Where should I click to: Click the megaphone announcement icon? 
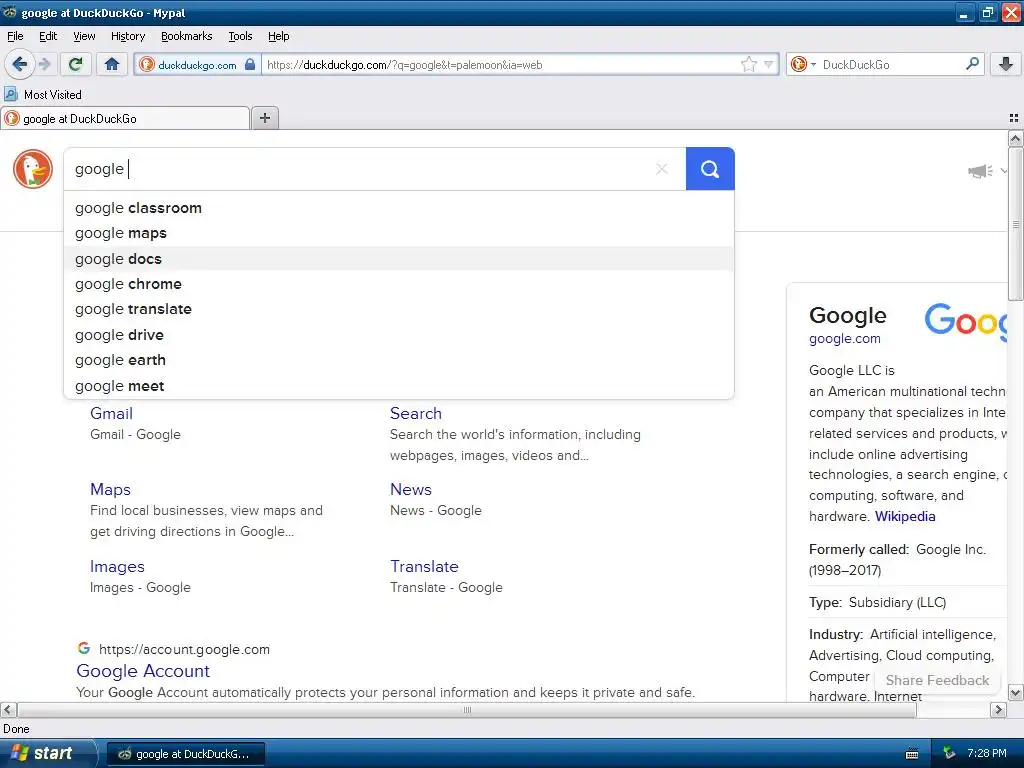click(980, 171)
